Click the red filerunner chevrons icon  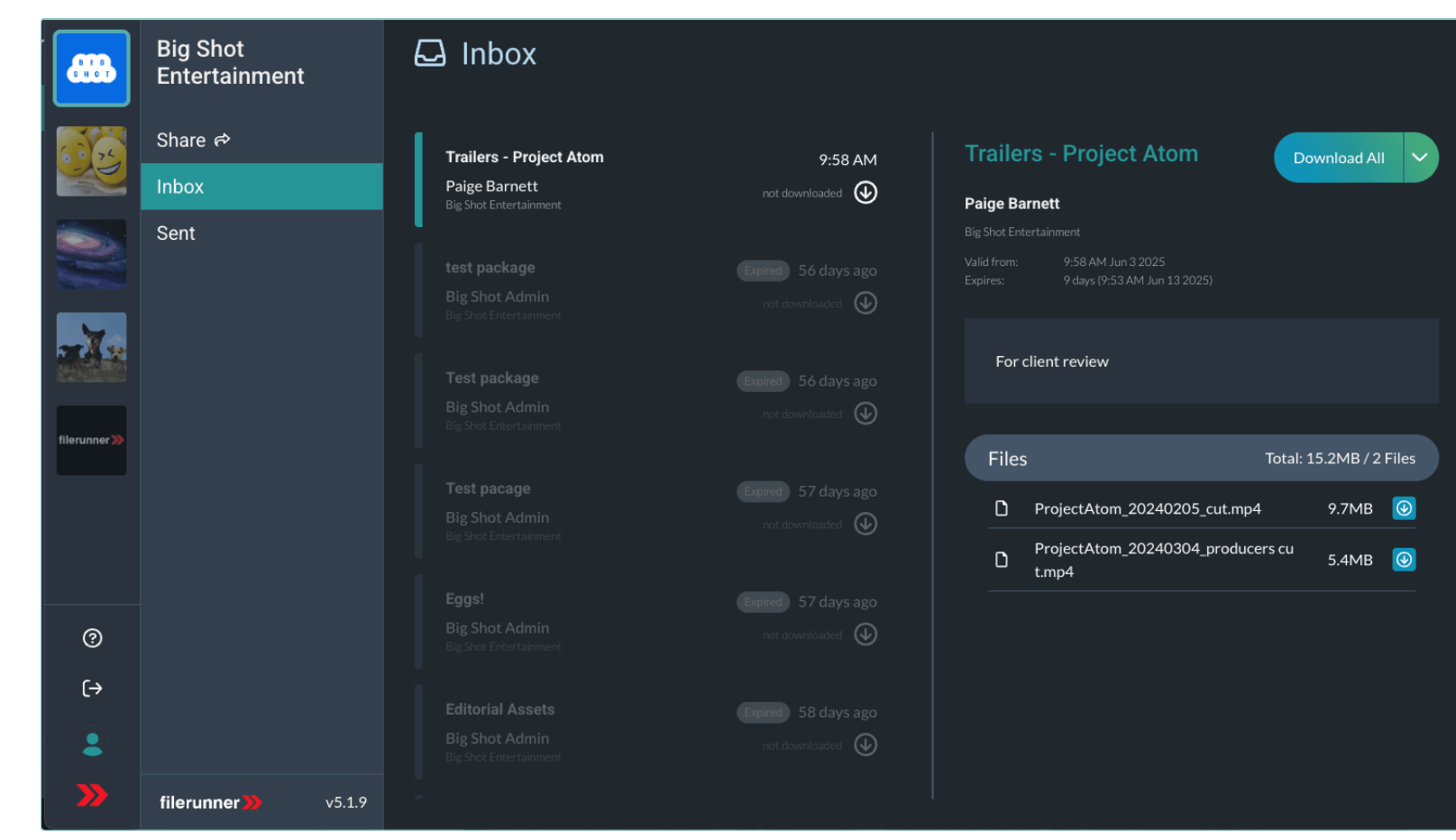pyautogui.click(x=92, y=795)
